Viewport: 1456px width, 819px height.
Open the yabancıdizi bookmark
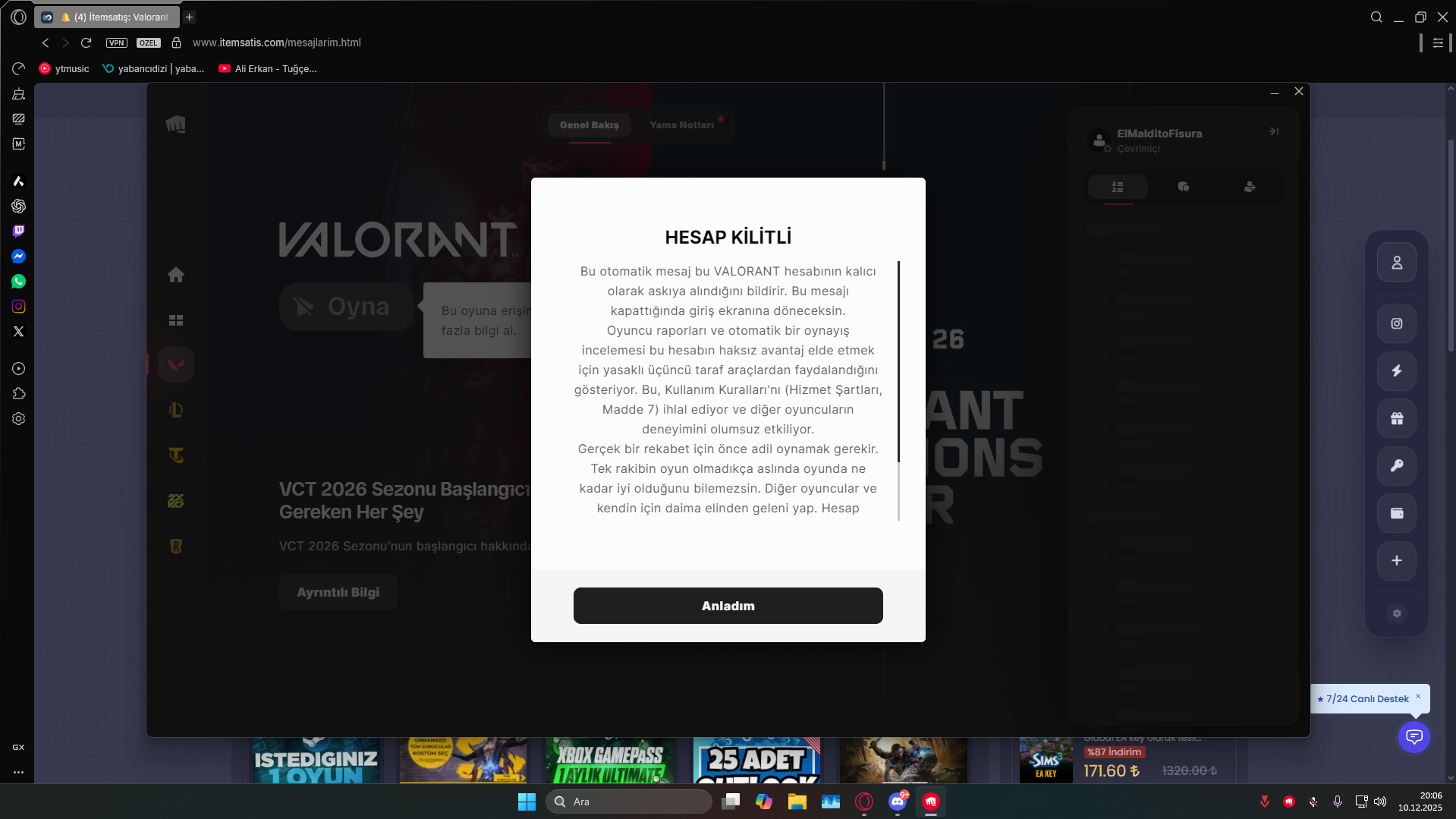point(153,68)
